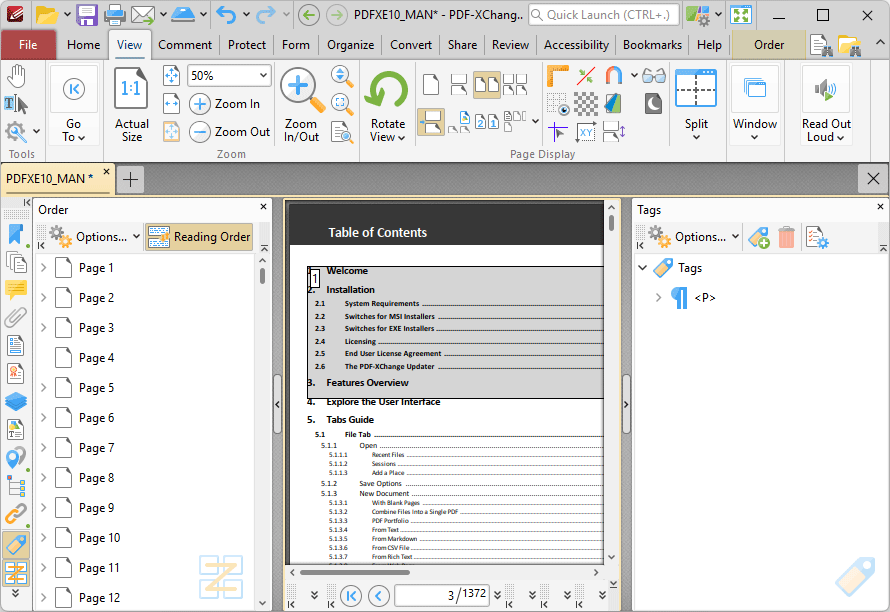The image size is (890, 612).
Task: Add a new document tab
Action: tap(131, 180)
